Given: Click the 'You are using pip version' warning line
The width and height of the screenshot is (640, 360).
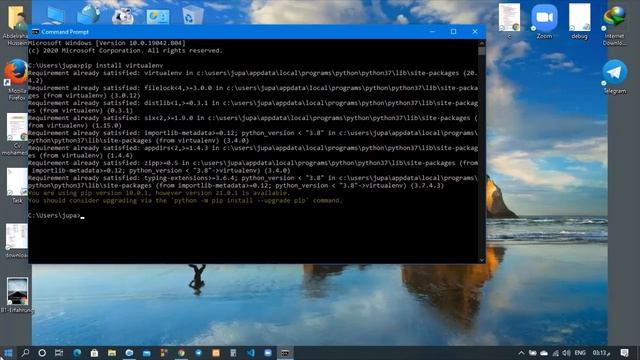Looking at the screenshot, I should (x=158, y=193).
